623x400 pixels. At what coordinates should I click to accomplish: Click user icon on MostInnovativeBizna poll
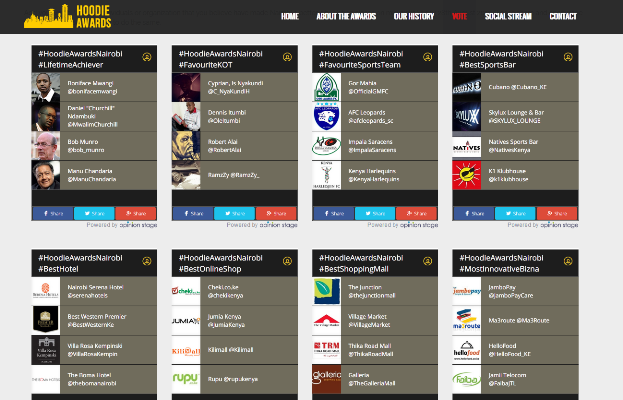click(x=568, y=261)
